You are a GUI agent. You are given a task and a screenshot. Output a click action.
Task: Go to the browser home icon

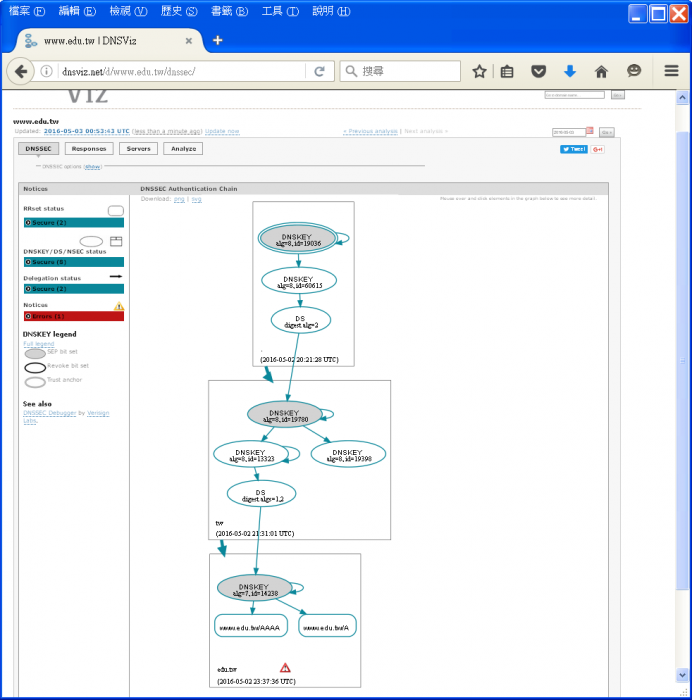601,71
